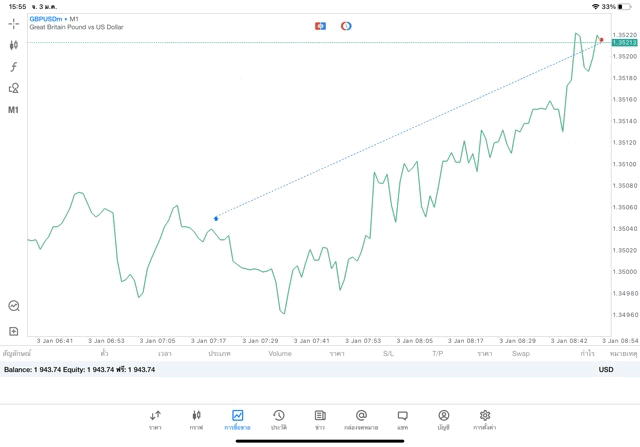Click the blue trade entry marker on chart
This screenshot has height=447, width=640.
[216, 217]
